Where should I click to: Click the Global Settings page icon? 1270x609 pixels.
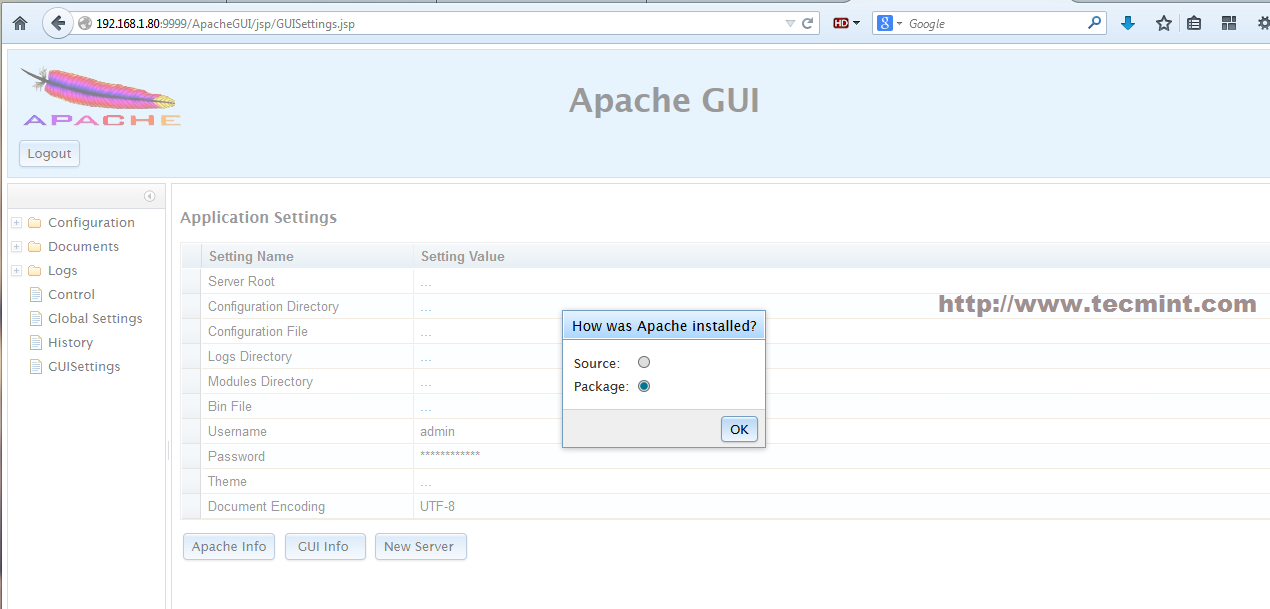36,318
